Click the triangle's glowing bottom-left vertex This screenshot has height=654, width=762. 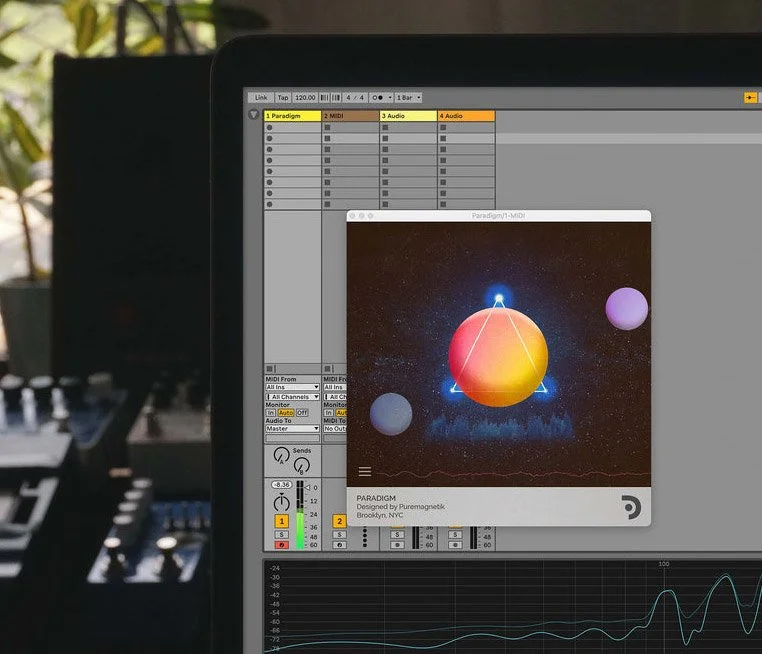453,388
